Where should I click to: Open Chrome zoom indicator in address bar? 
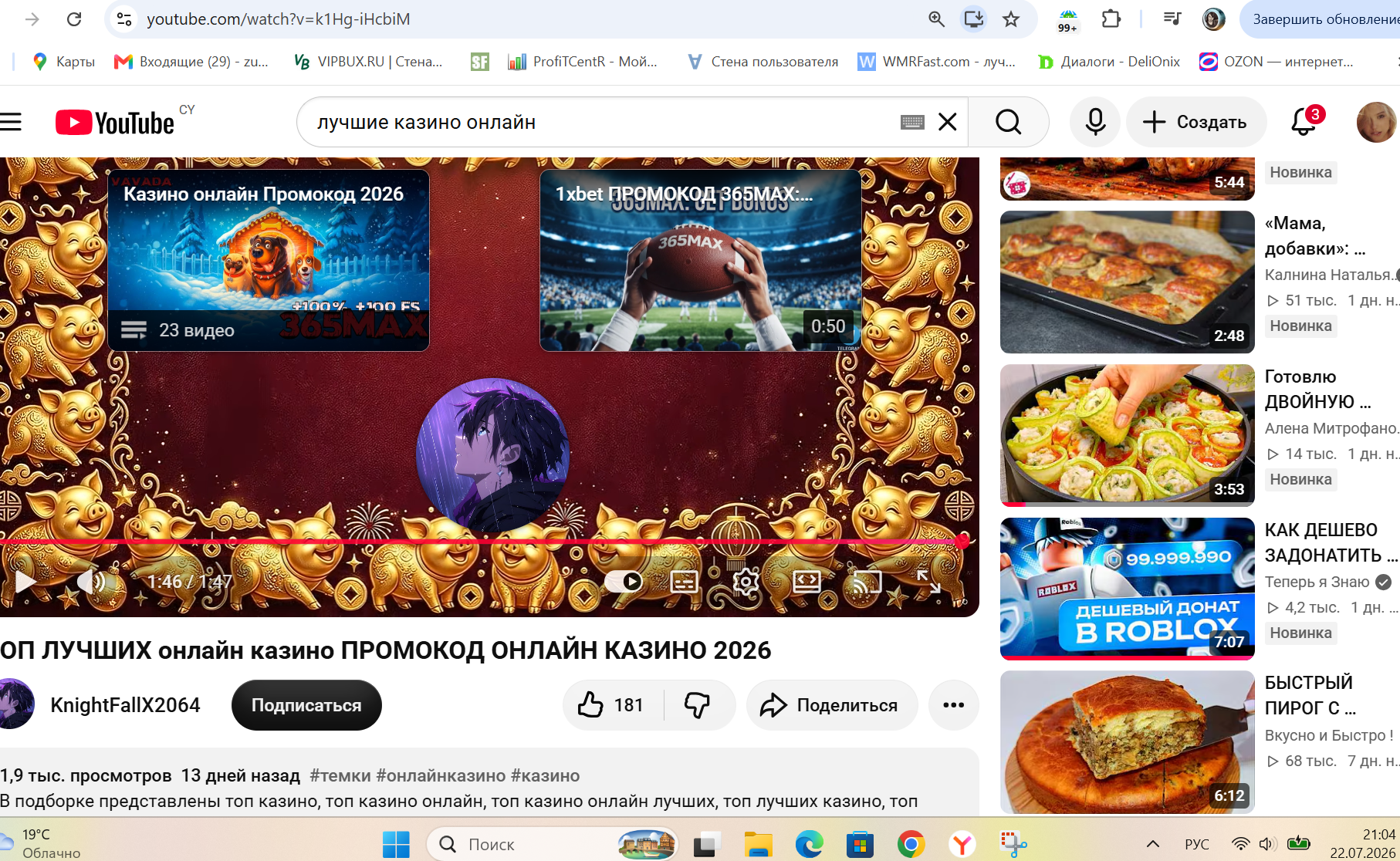(x=936, y=19)
